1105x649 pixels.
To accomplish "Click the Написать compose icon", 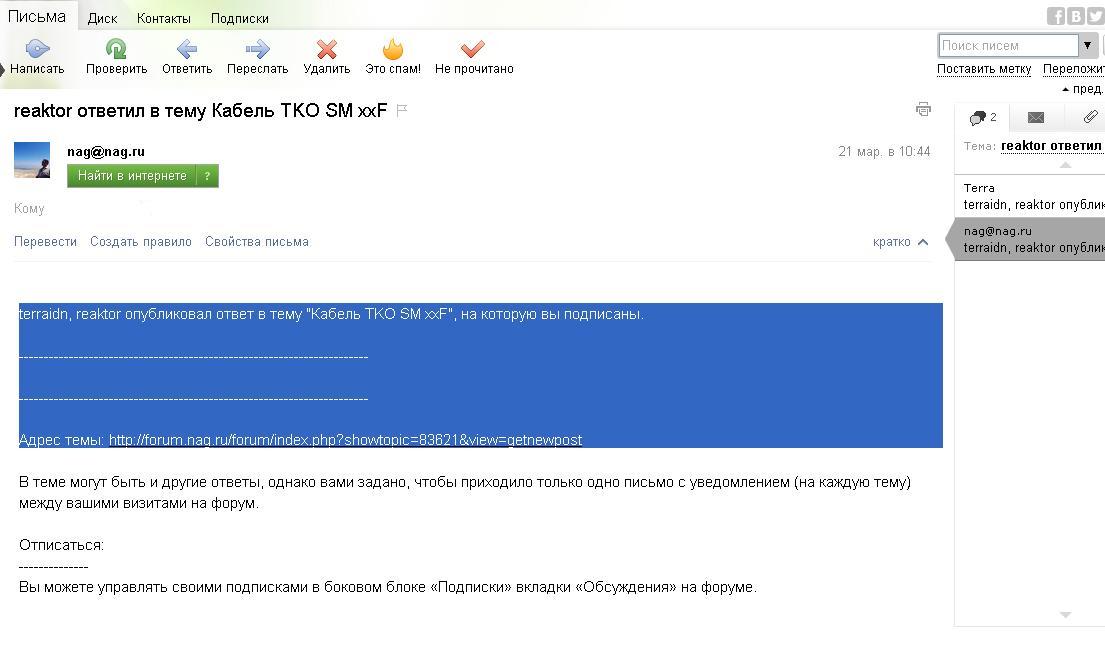I will [37, 49].
